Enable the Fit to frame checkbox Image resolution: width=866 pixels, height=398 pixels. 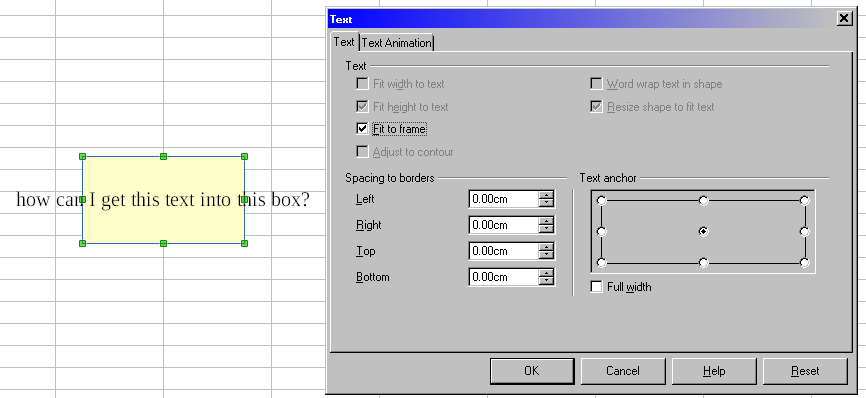(x=362, y=129)
